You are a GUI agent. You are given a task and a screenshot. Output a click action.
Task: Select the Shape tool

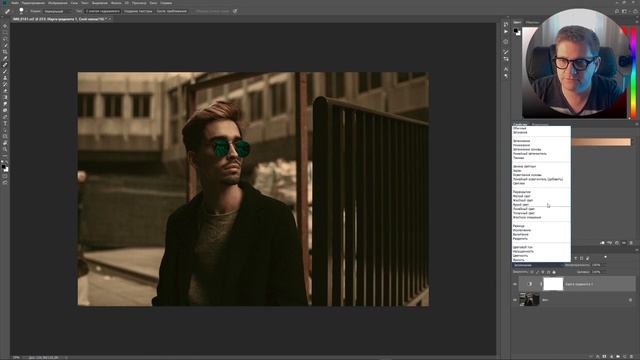[x=5, y=136]
